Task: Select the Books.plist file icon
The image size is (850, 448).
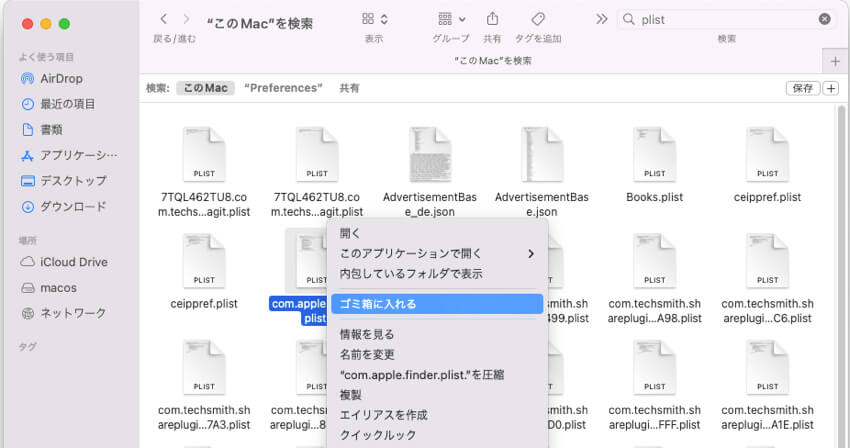Action: [654, 155]
